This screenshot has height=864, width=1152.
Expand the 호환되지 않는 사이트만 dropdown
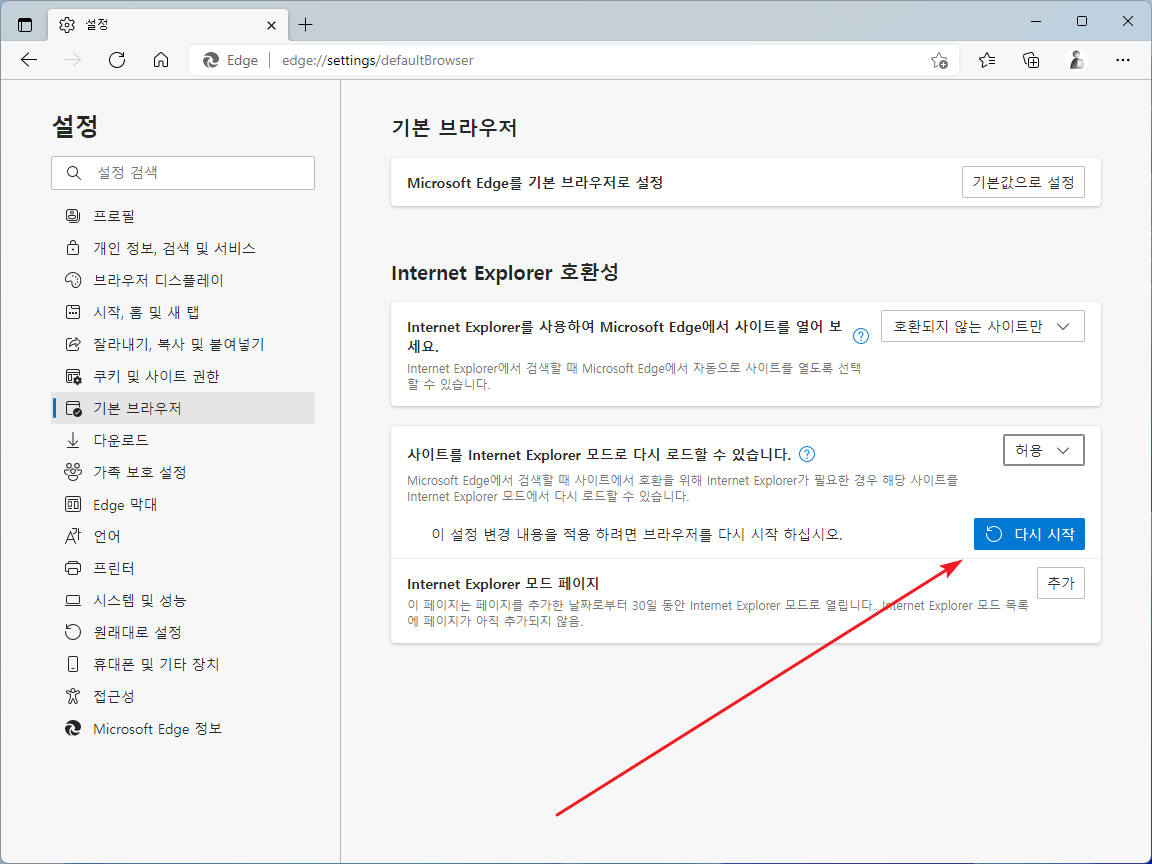(982, 326)
